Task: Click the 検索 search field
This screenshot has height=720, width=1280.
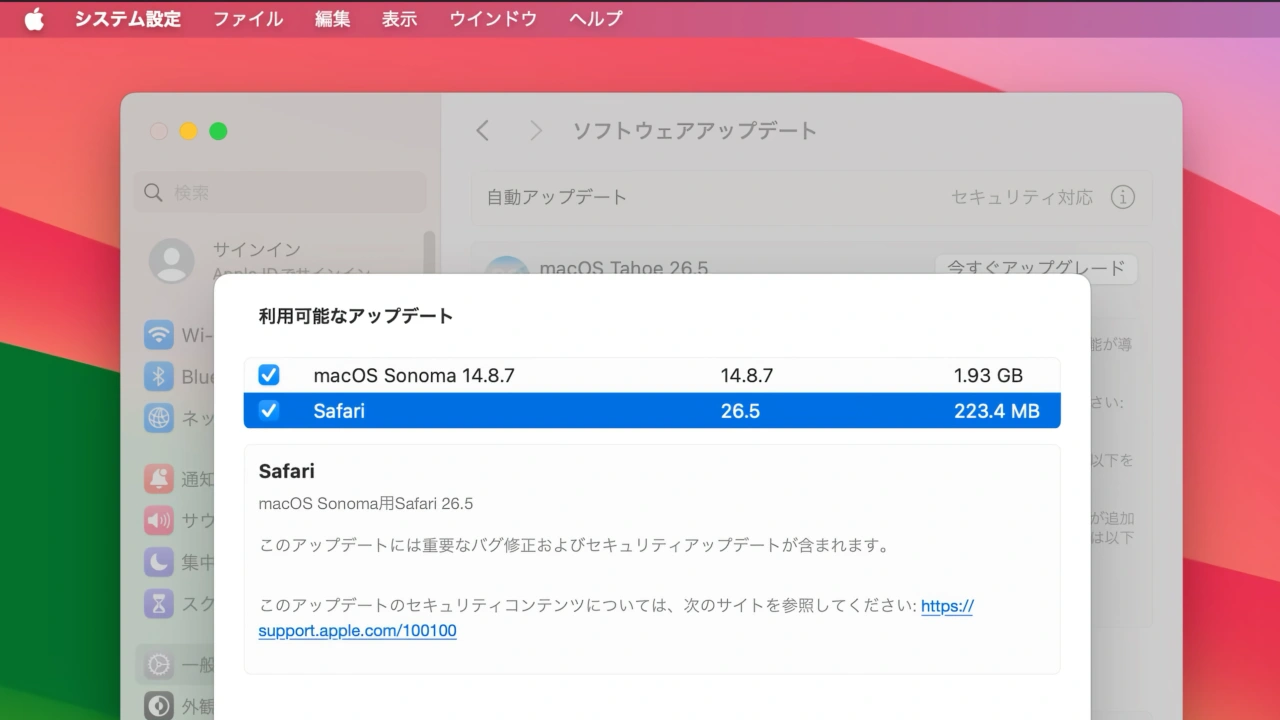Action: tap(280, 192)
